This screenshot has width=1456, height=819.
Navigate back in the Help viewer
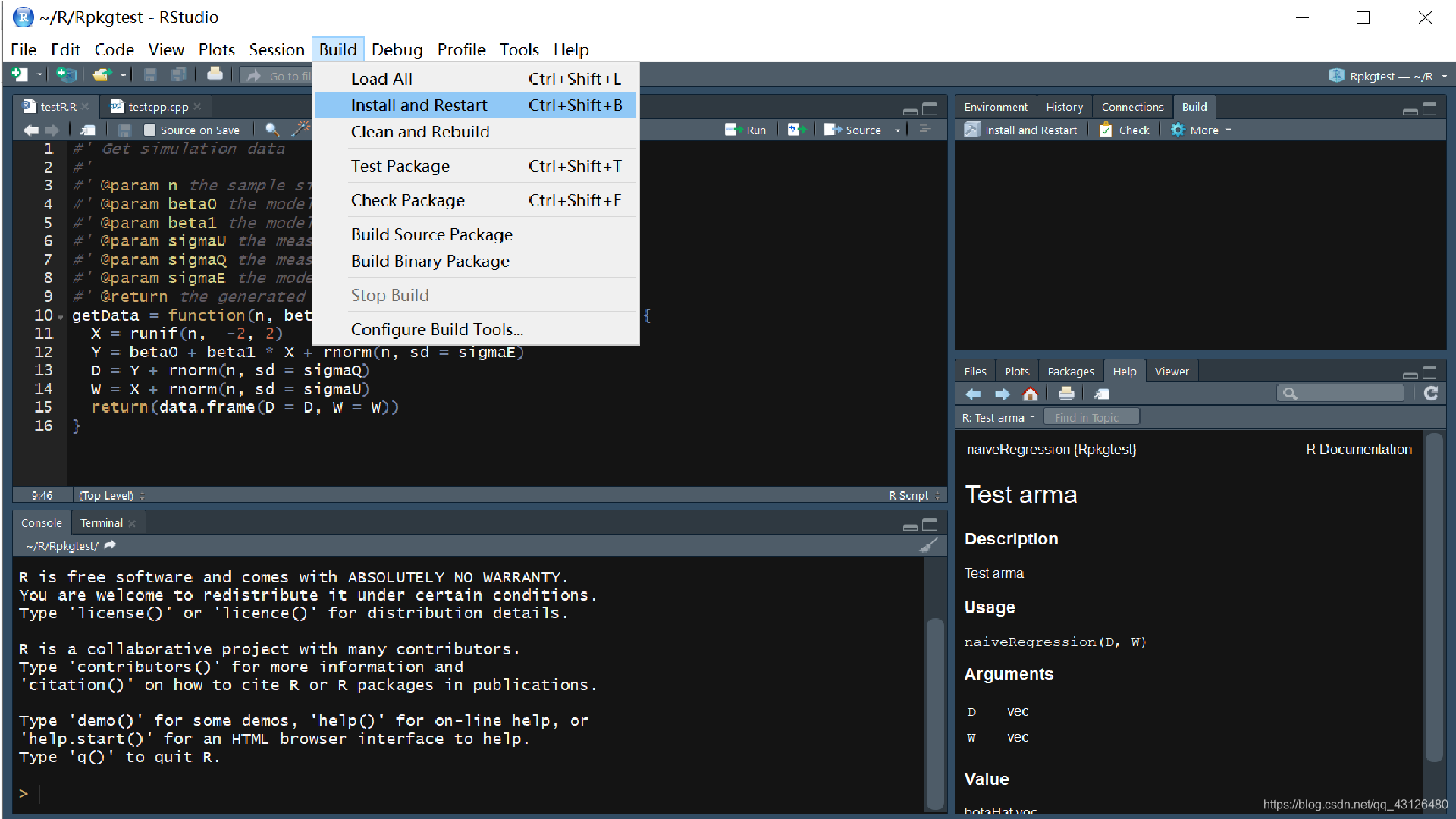973,394
